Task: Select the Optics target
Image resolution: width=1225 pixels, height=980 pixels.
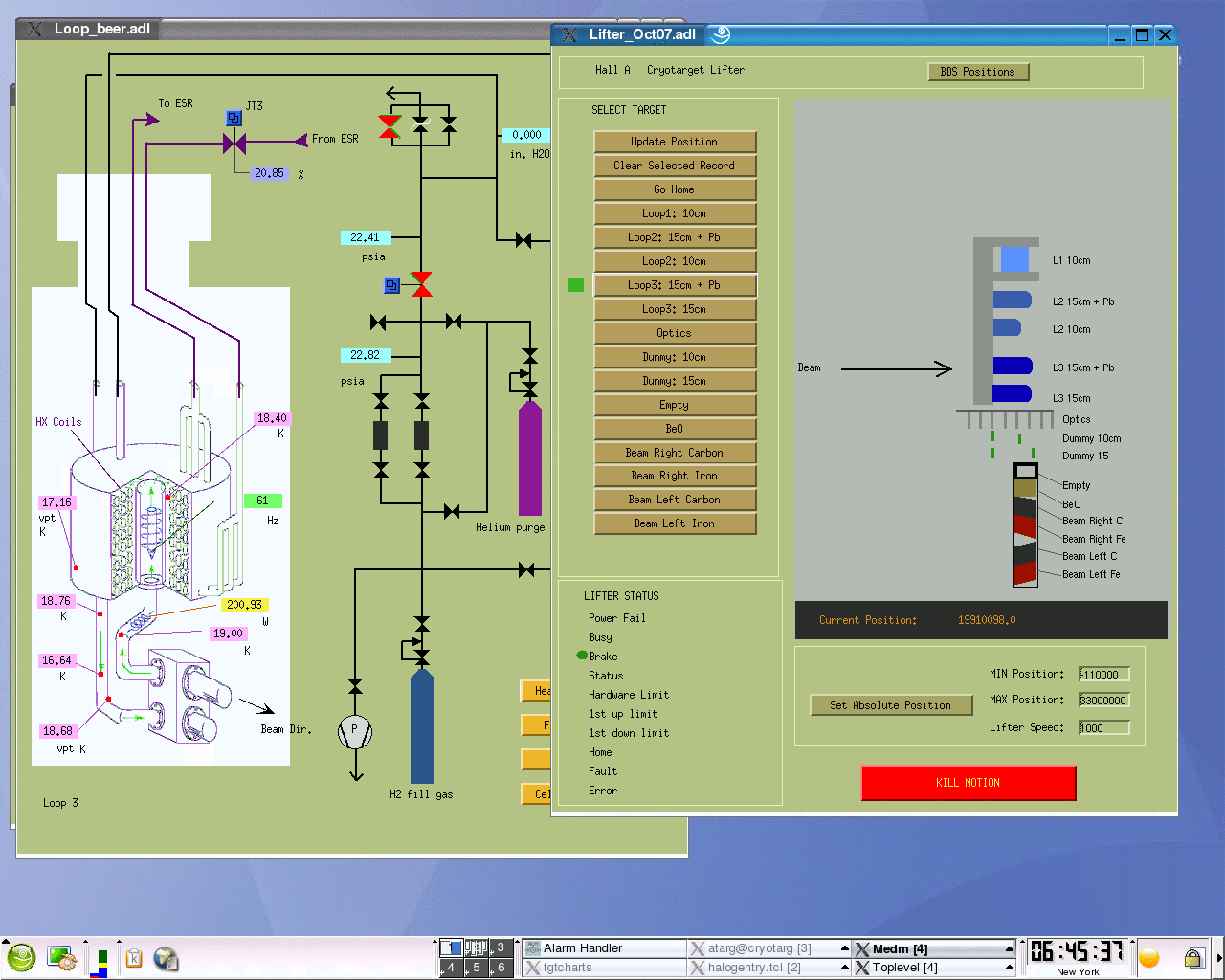Action: (x=675, y=333)
